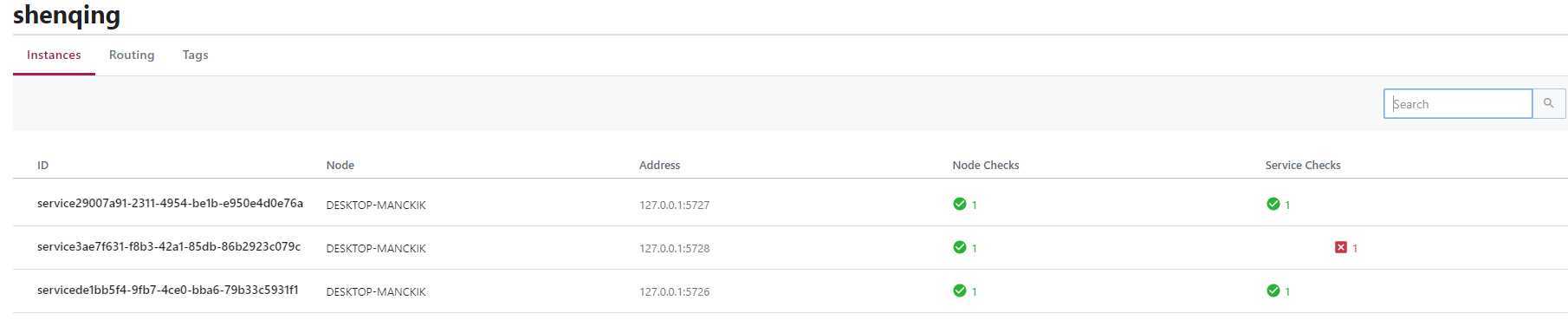Image resolution: width=1568 pixels, height=333 pixels.
Task: Click the Service Checks column header
Action: click(x=1302, y=165)
